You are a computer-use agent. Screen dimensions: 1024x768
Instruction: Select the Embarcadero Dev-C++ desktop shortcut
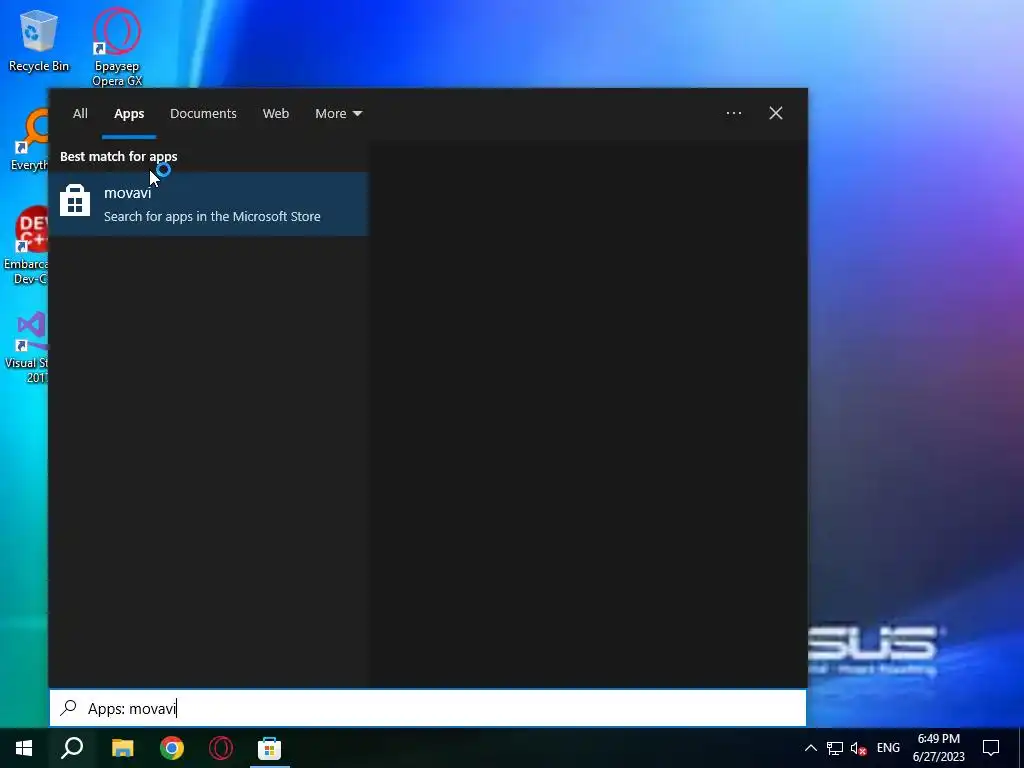tap(26, 246)
